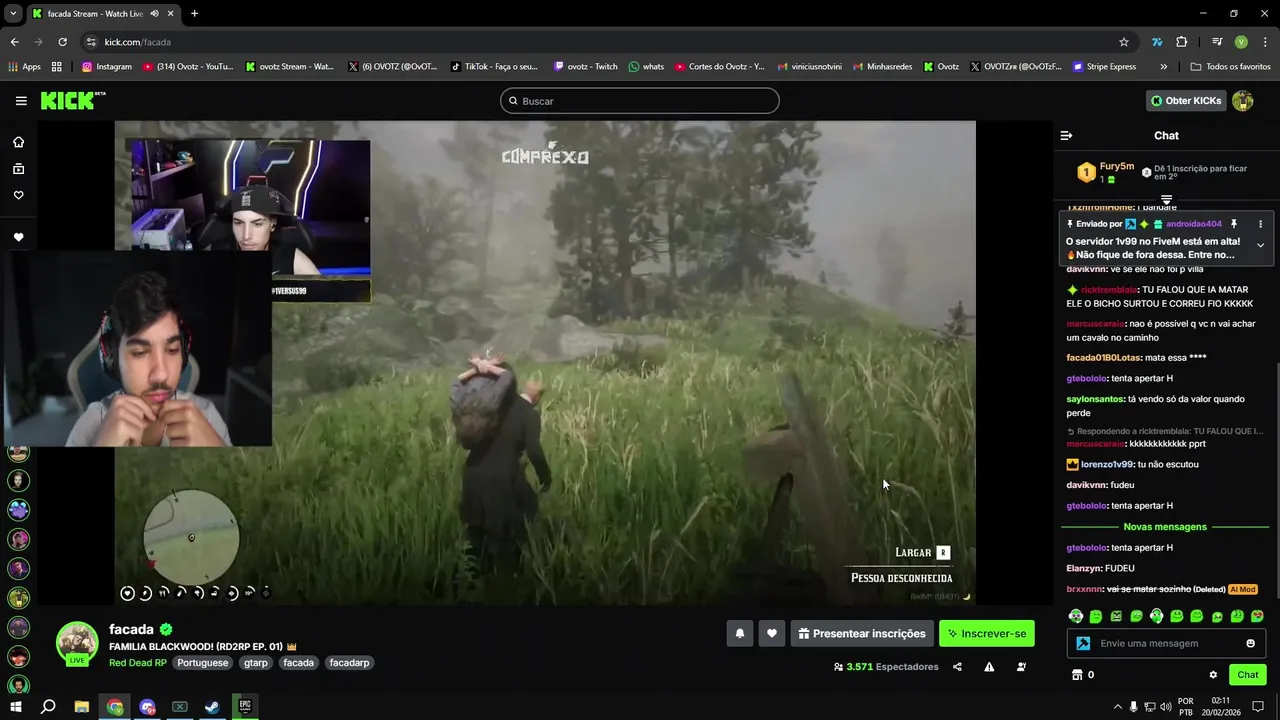Show hidden system tray icons
Screen dimensions: 1280x720
pyautogui.click(x=1118, y=706)
